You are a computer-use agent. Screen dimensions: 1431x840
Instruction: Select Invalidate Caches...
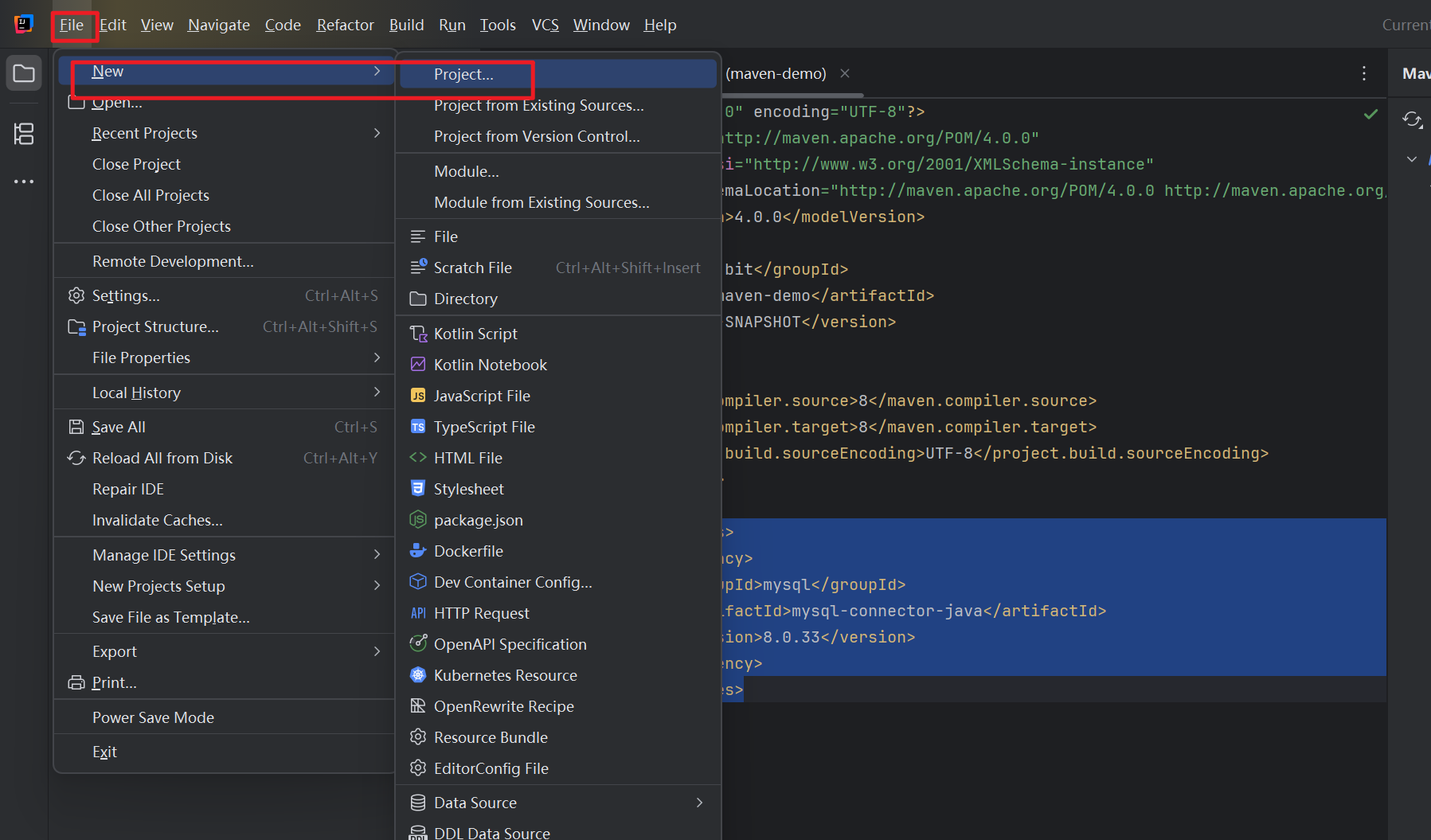coord(225,520)
